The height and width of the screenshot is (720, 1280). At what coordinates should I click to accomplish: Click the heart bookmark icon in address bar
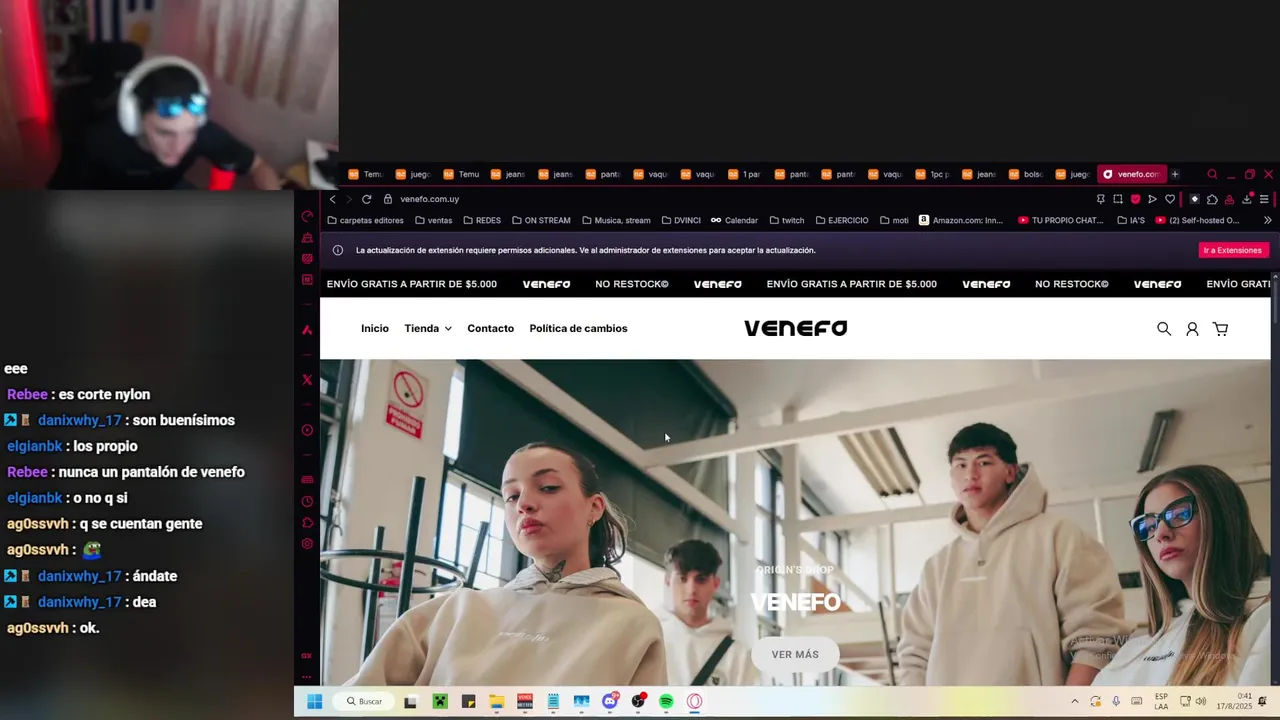(1170, 199)
